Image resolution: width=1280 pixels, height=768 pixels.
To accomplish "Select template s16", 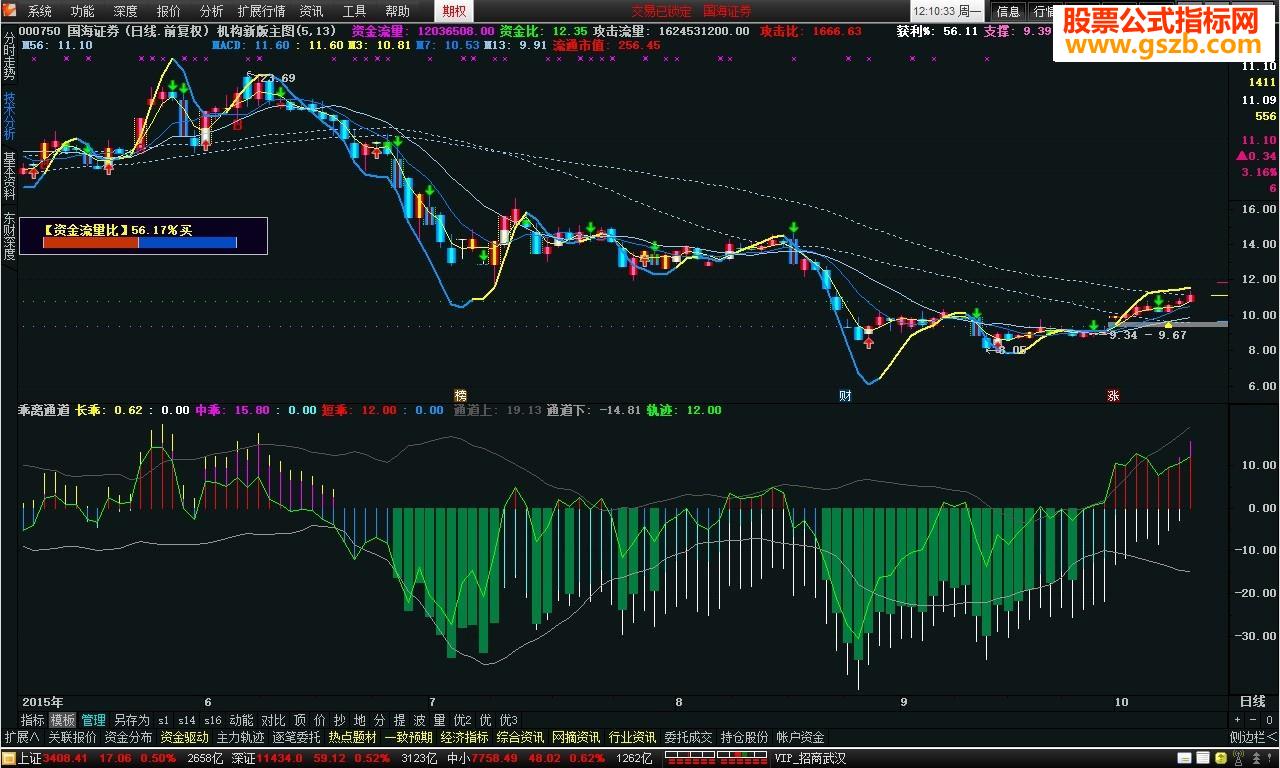I will [212, 720].
